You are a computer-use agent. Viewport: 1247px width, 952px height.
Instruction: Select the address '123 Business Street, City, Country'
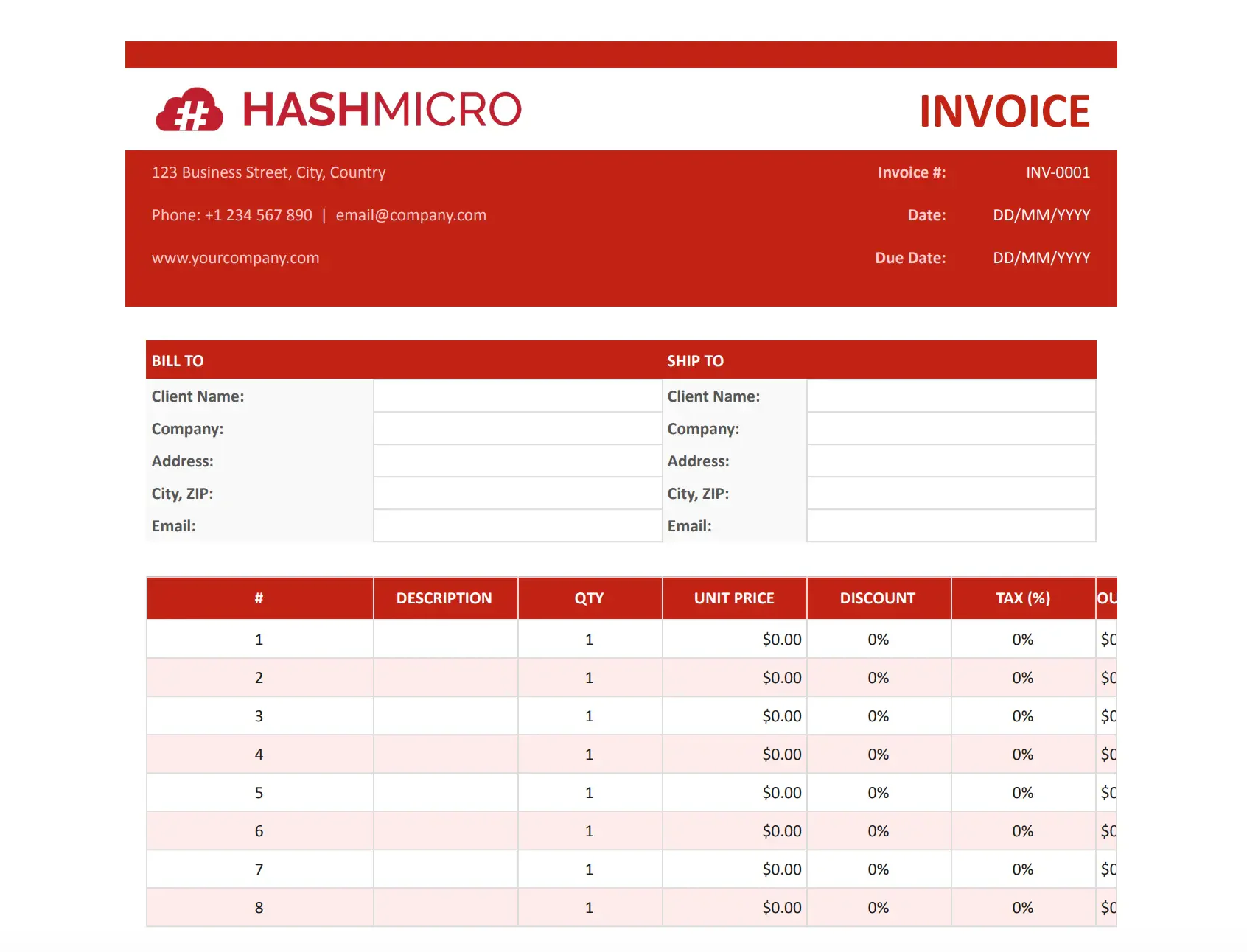coord(268,172)
